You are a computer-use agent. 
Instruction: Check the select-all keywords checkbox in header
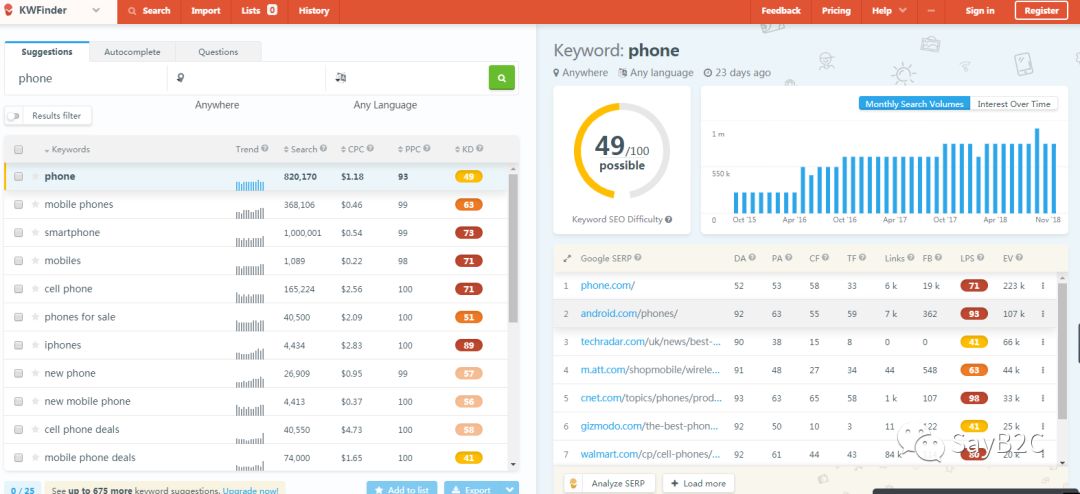(19, 150)
